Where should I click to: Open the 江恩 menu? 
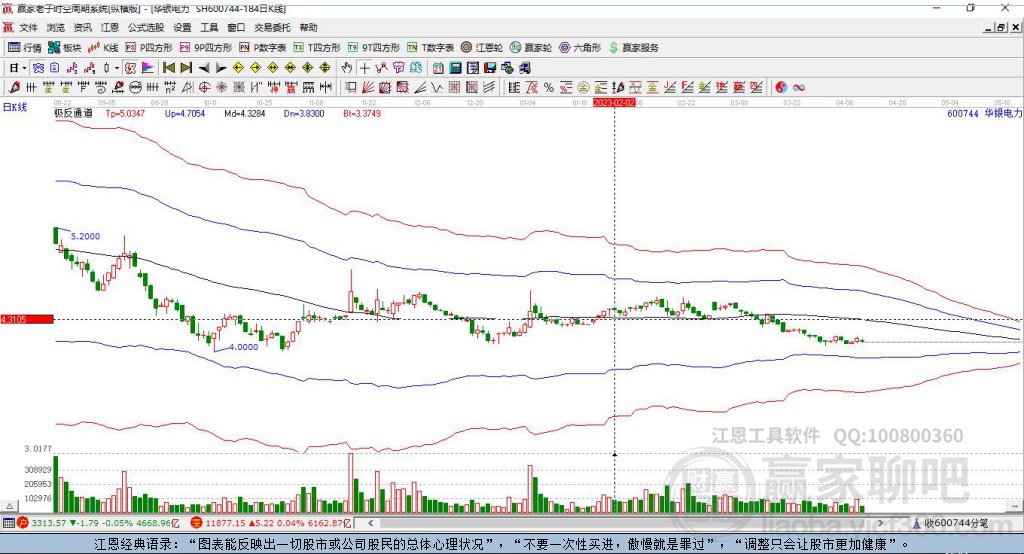pos(109,28)
